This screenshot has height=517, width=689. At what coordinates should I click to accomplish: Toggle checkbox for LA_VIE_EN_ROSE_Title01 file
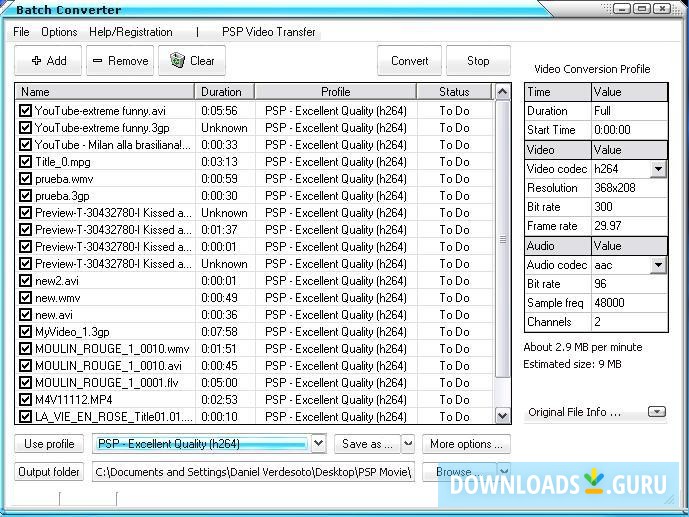[x=25, y=416]
